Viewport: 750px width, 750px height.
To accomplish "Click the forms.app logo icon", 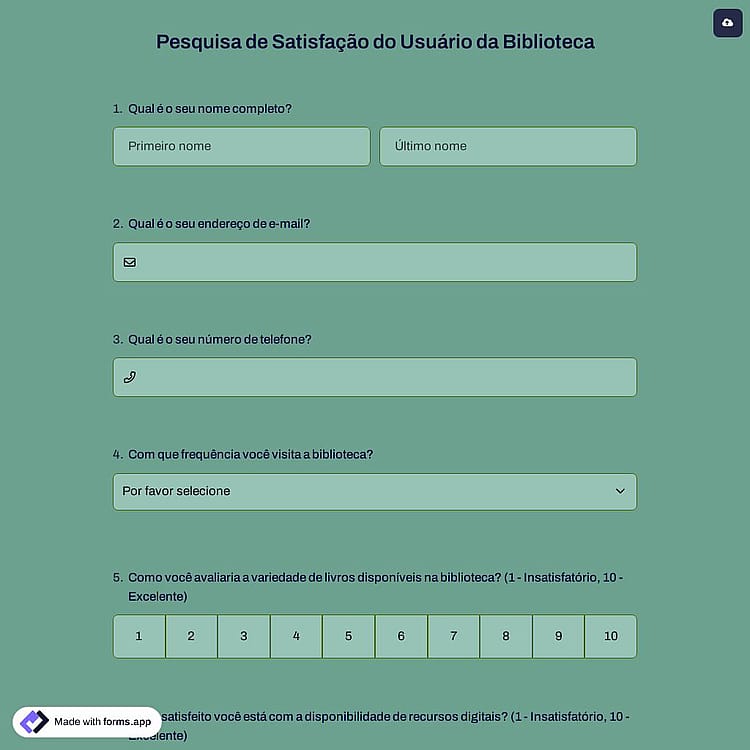I will pyautogui.click(x=34, y=721).
